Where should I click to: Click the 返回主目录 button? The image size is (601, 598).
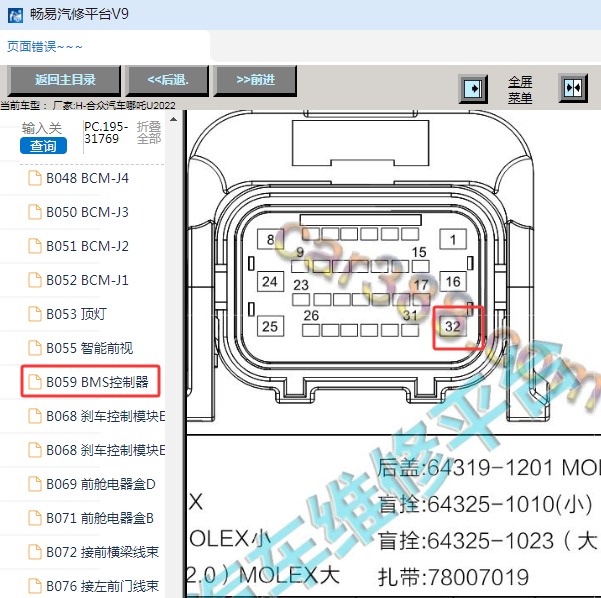64,80
